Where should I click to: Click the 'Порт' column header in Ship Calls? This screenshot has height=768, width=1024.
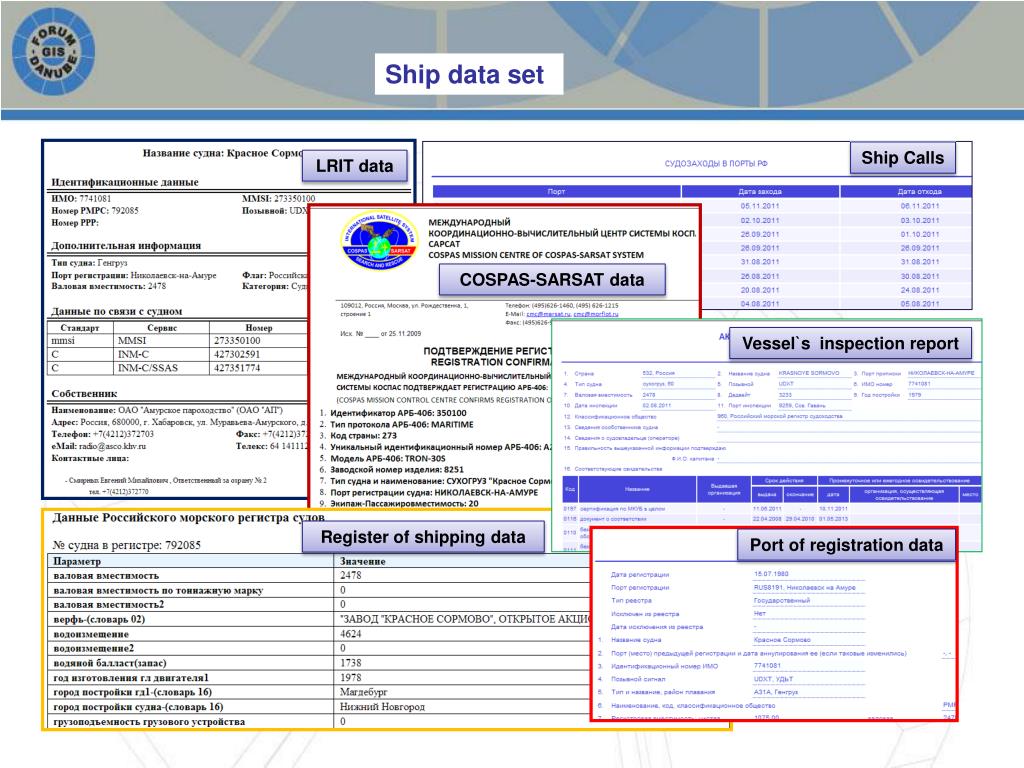tap(556, 191)
